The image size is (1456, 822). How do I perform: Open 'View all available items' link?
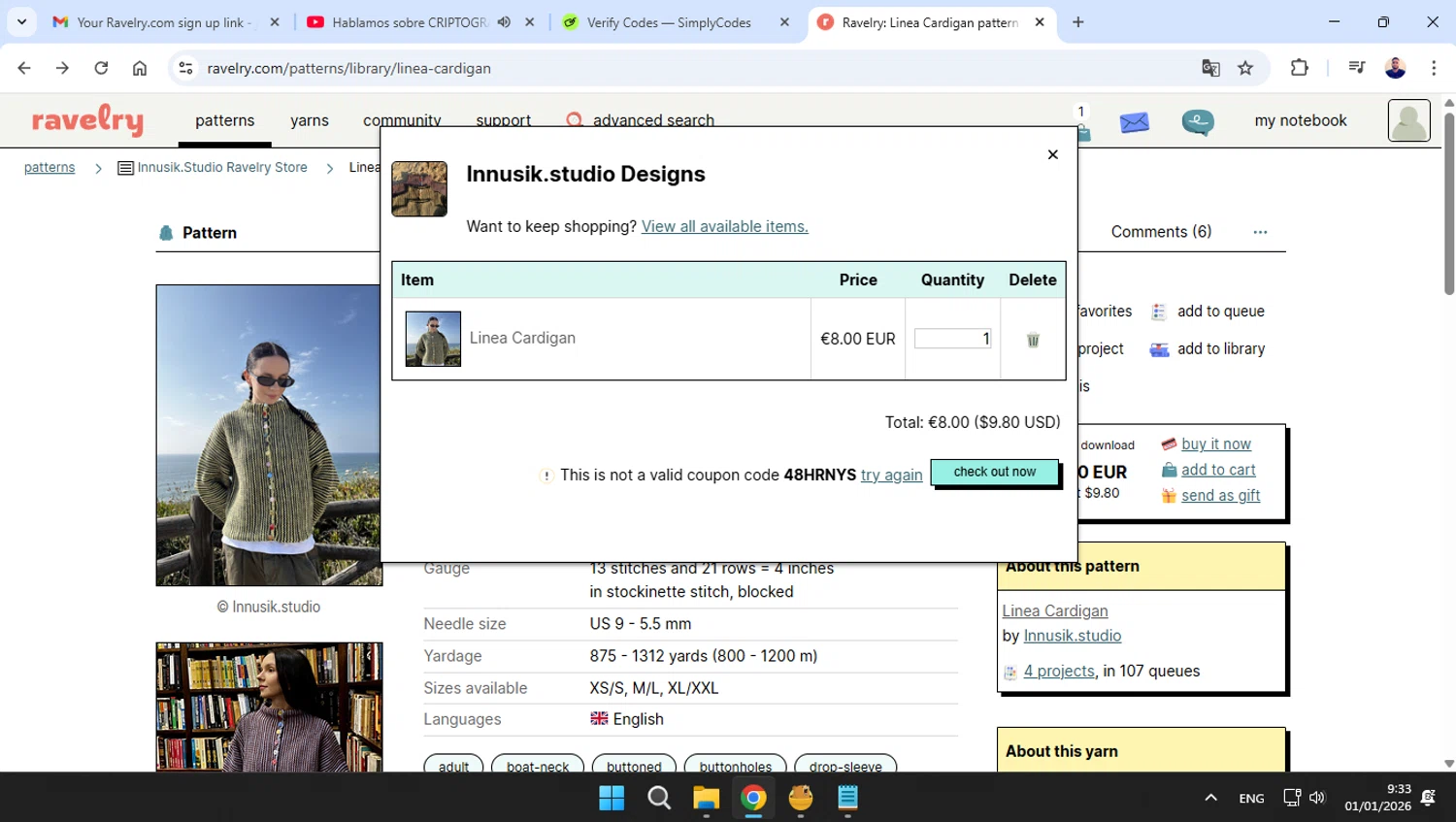[724, 226]
